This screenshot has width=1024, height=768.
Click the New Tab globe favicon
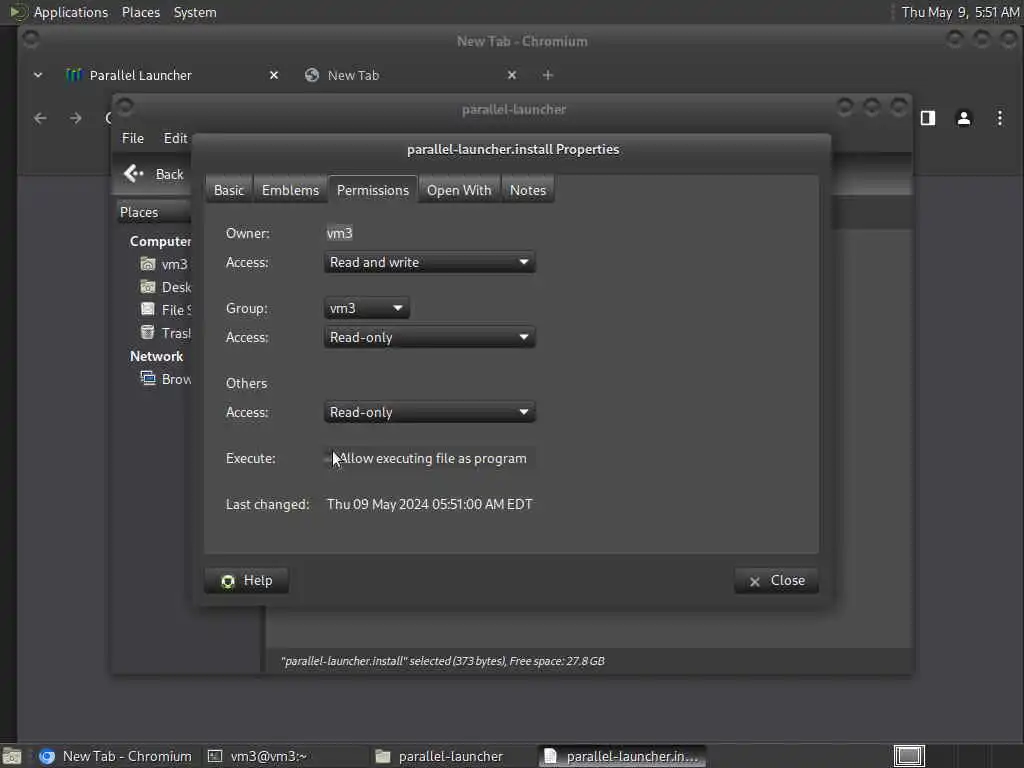tap(312, 76)
